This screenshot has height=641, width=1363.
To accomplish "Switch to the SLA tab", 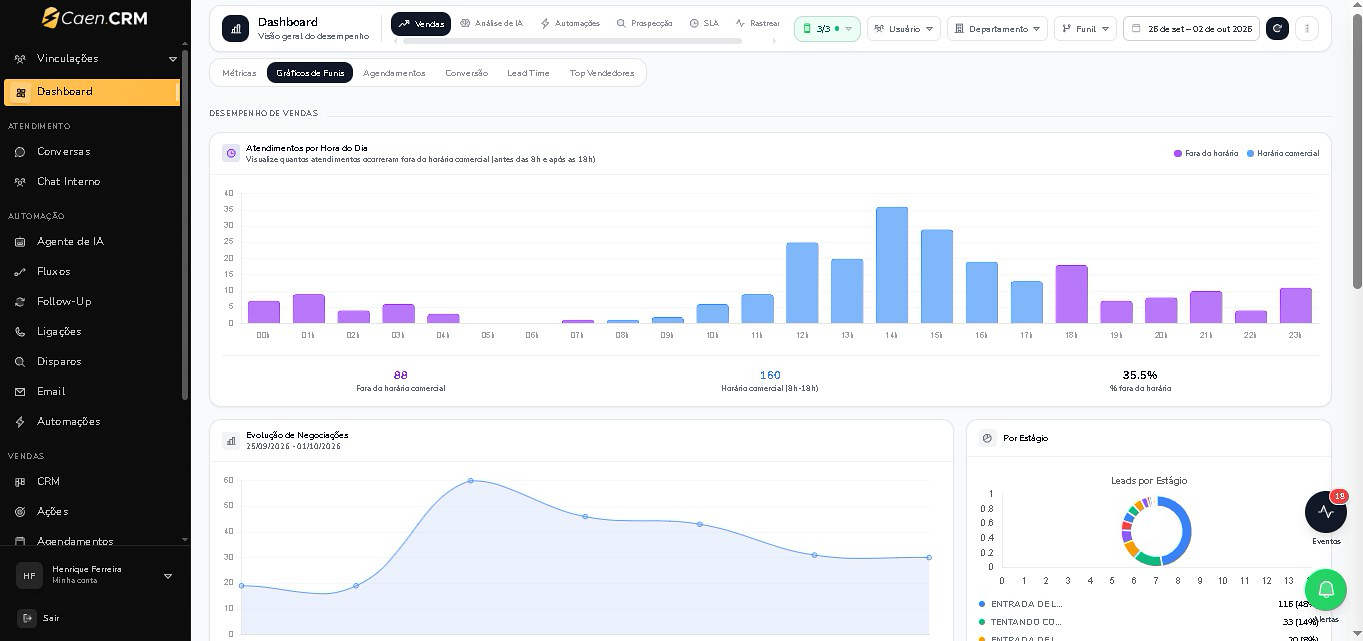I will [x=704, y=23].
